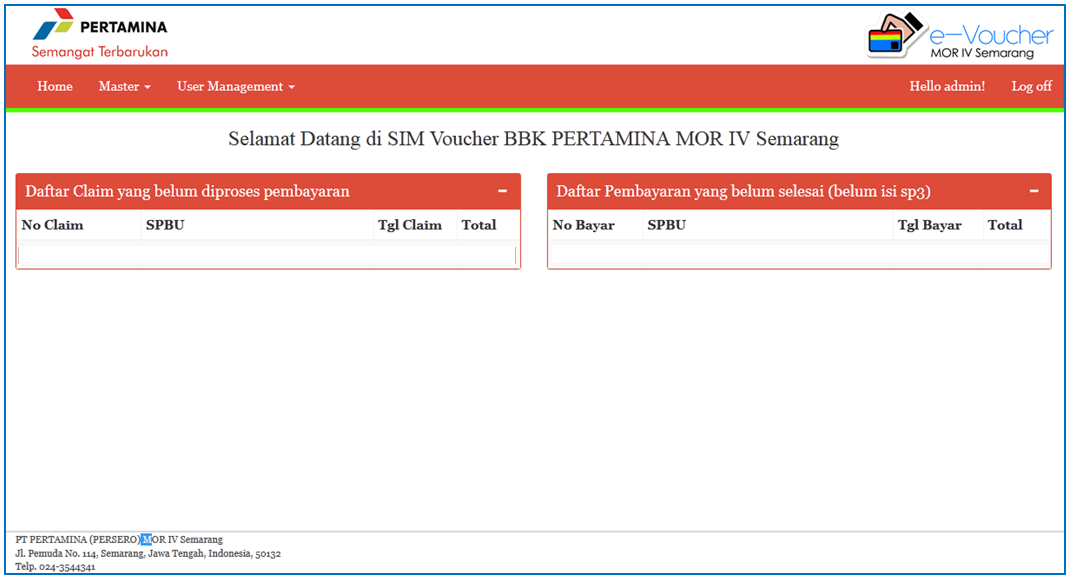This screenshot has height=577, width=1070.
Task: Click the Total header in claim table
Action: pos(478,225)
